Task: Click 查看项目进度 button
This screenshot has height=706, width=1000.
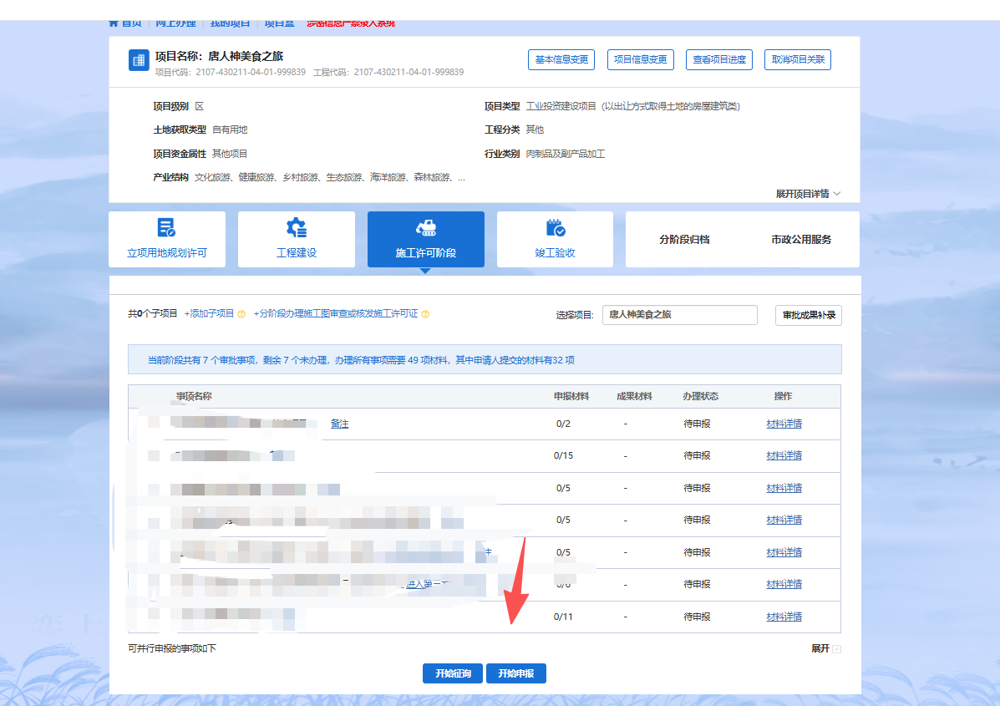Action: pos(720,60)
